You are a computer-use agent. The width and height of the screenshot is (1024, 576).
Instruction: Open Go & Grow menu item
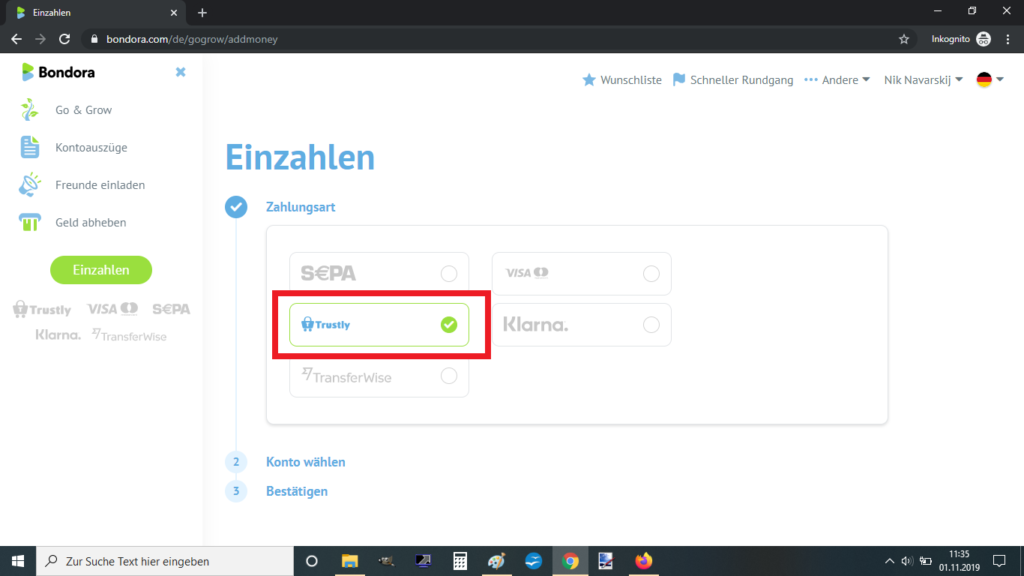click(84, 110)
